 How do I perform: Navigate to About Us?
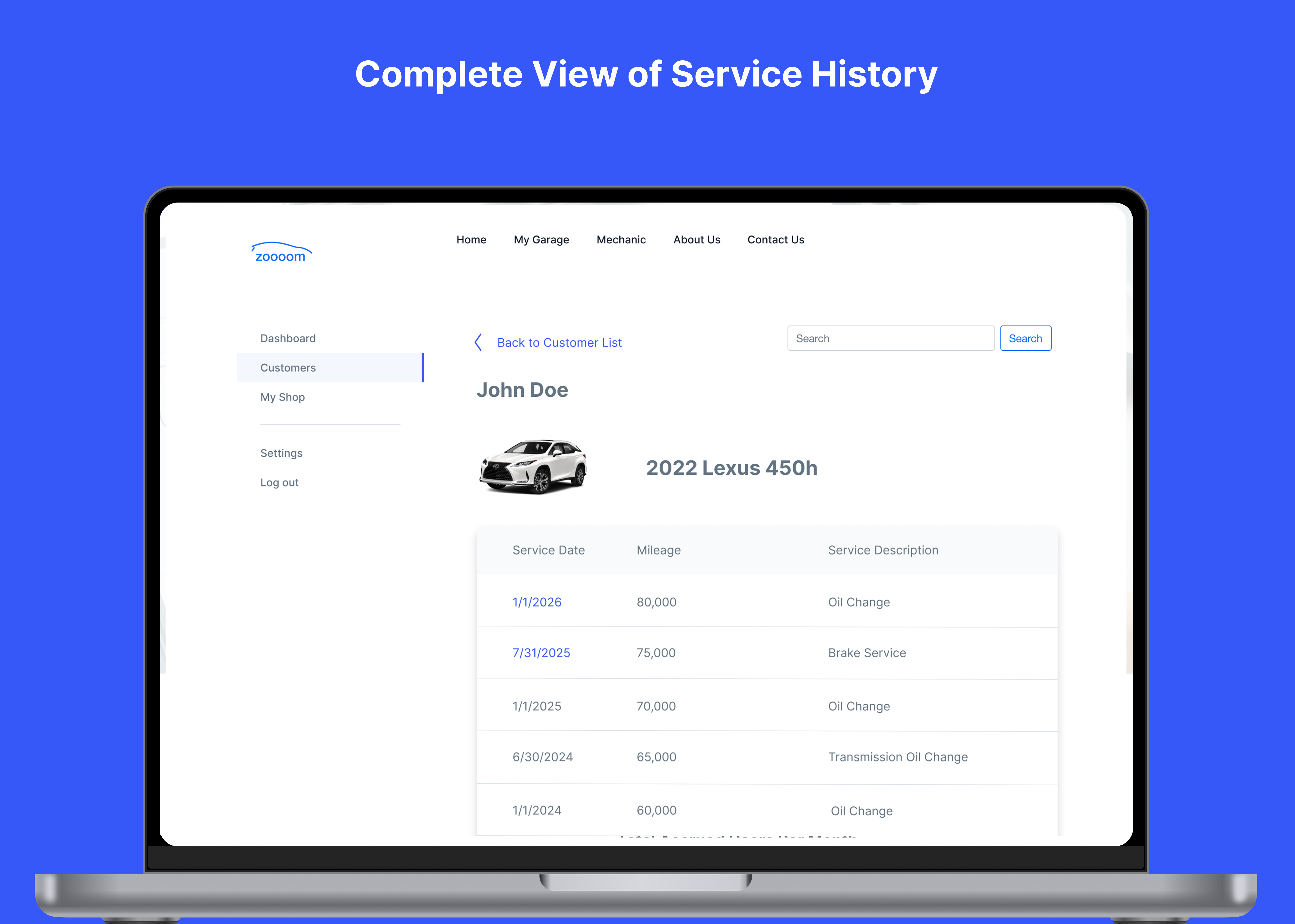(697, 240)
